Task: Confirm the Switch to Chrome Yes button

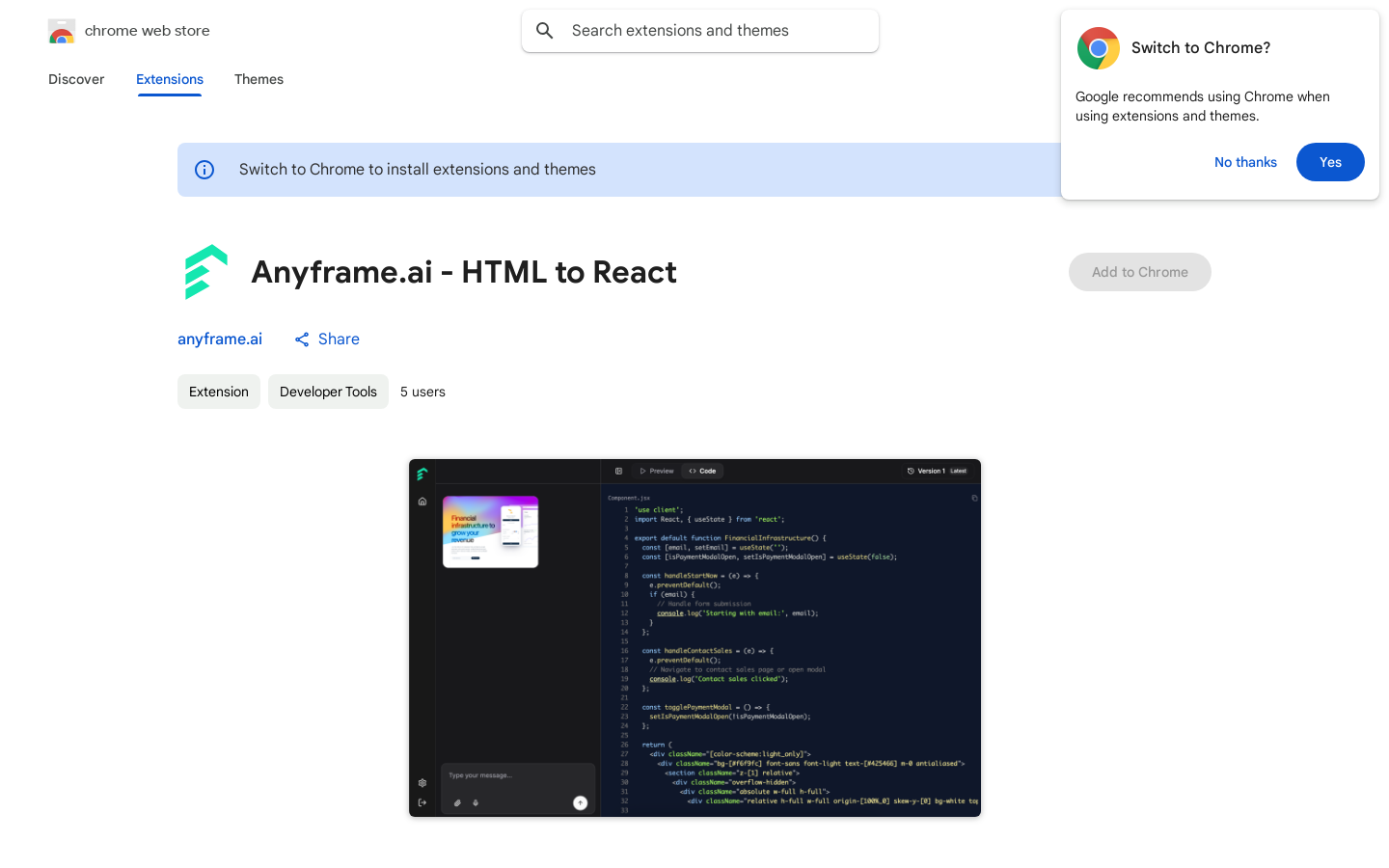Action: (1330, 162)
